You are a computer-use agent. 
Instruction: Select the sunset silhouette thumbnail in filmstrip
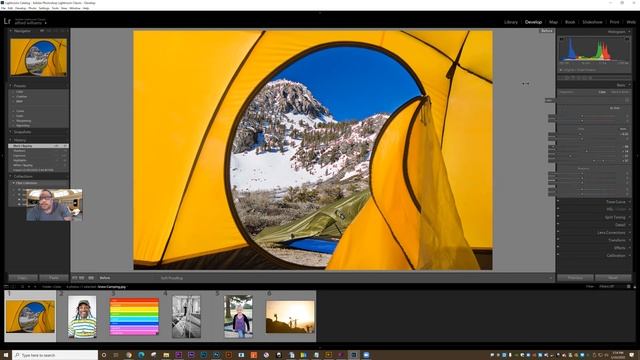click(290, 317)
